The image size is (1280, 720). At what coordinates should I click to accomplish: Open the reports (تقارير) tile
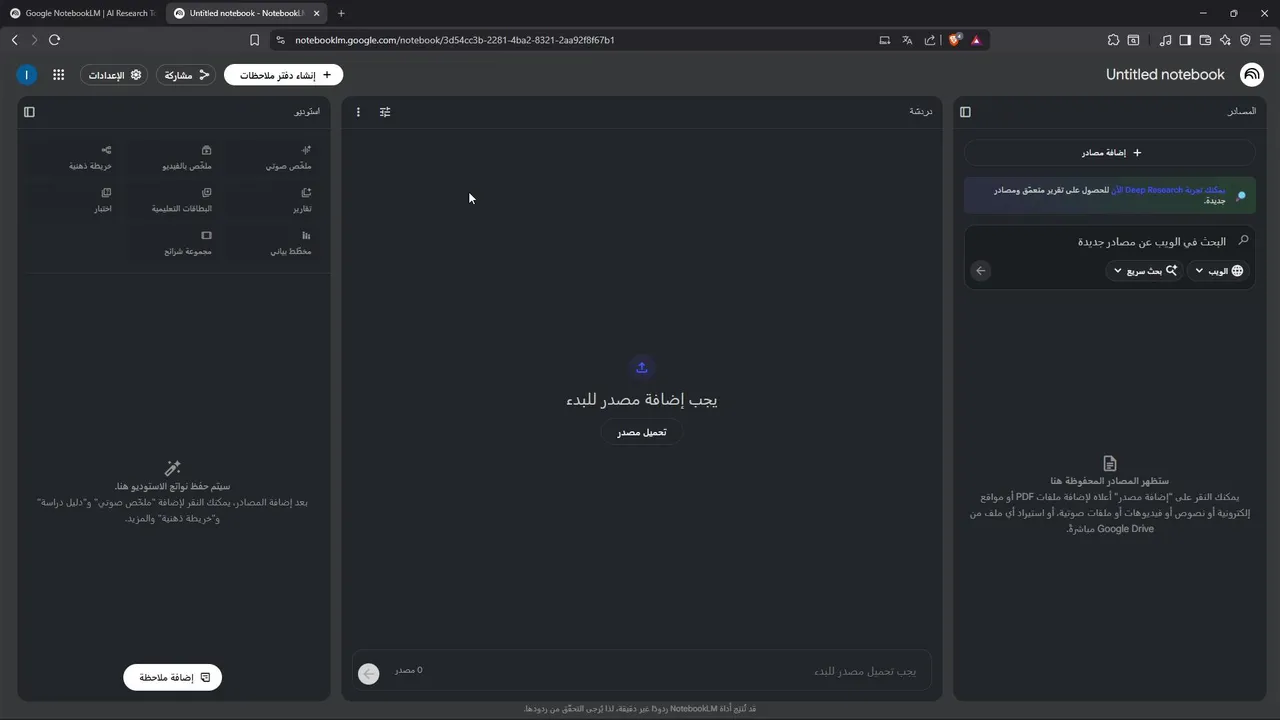[x=275, y=201]
